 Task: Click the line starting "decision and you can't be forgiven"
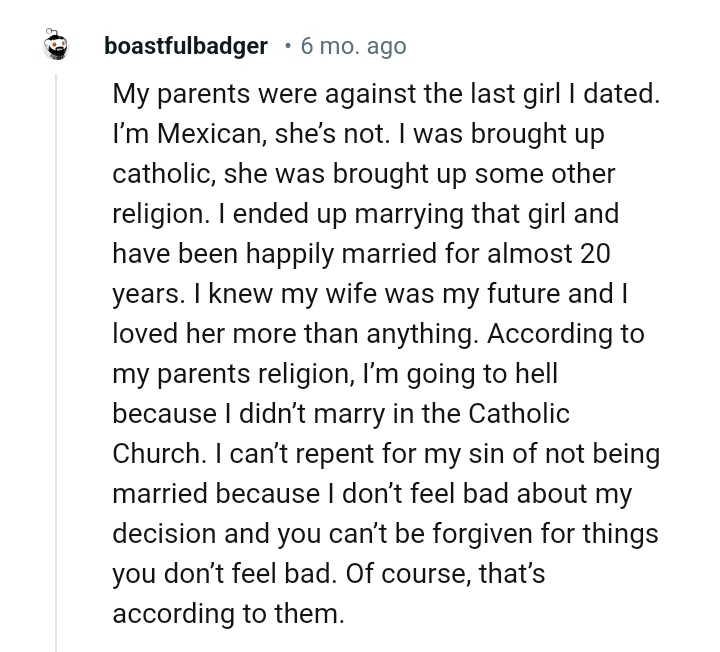click(385, 533)
